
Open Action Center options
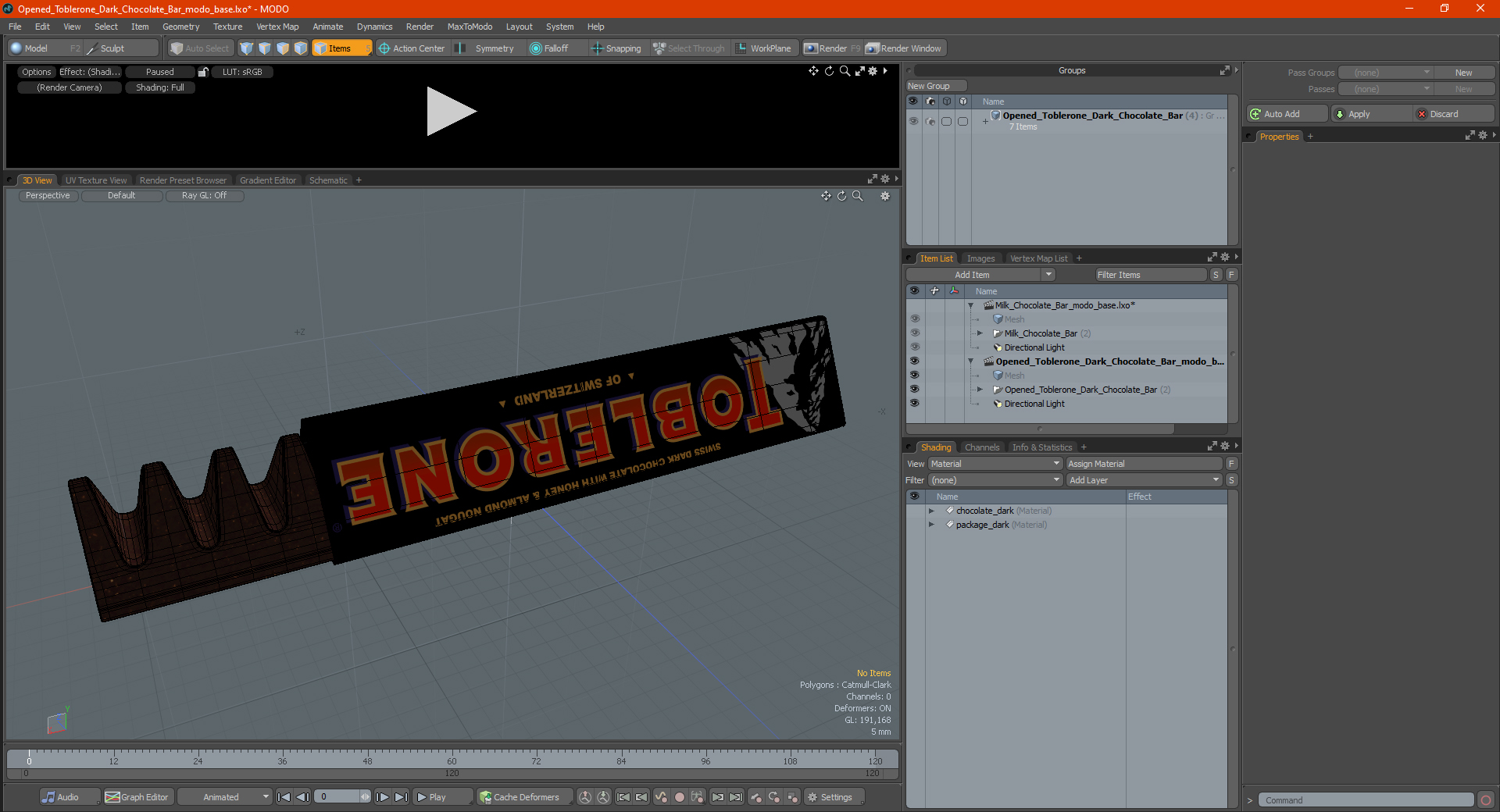(412, 48)
